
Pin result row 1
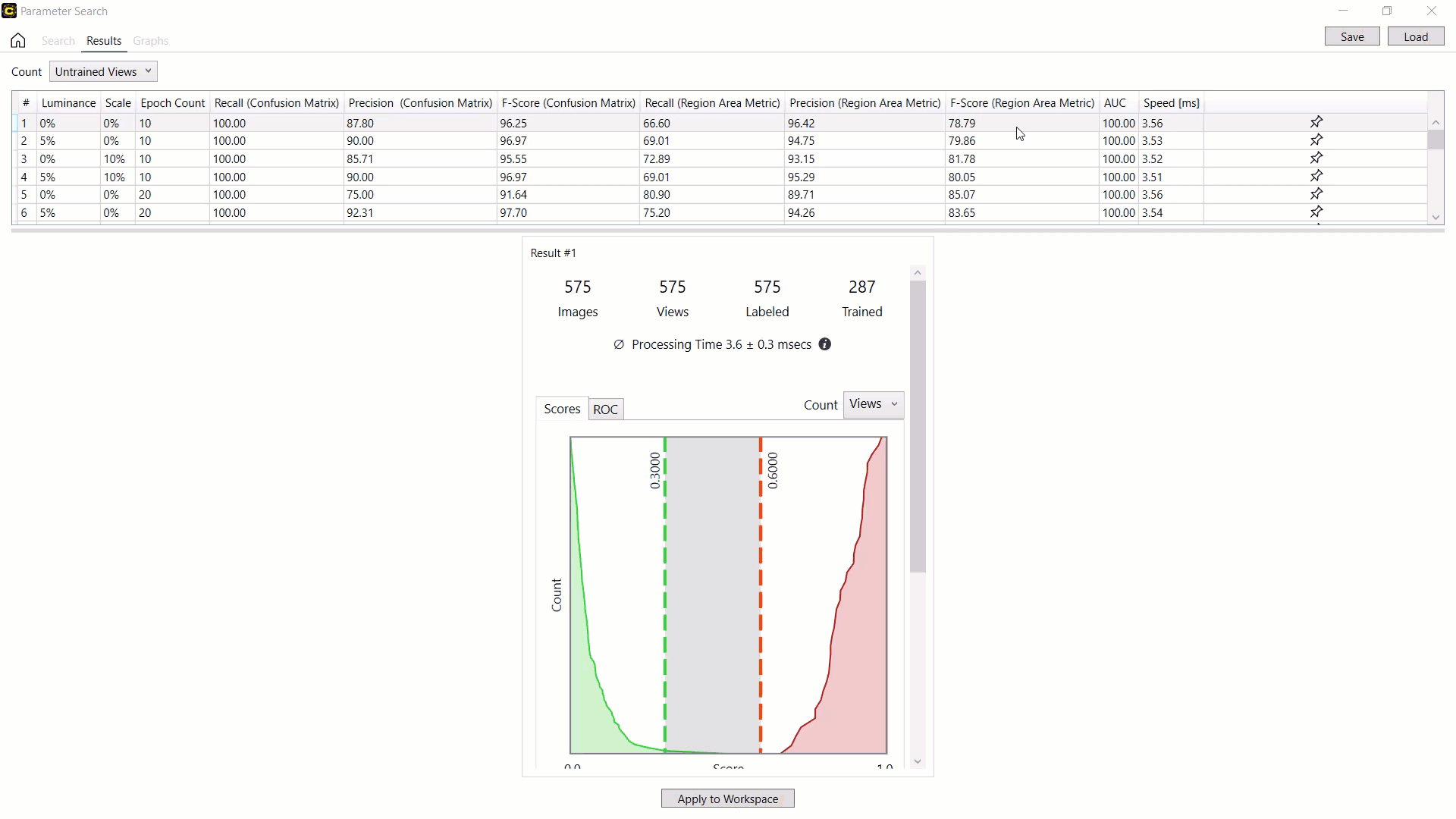coord(1316,122)
